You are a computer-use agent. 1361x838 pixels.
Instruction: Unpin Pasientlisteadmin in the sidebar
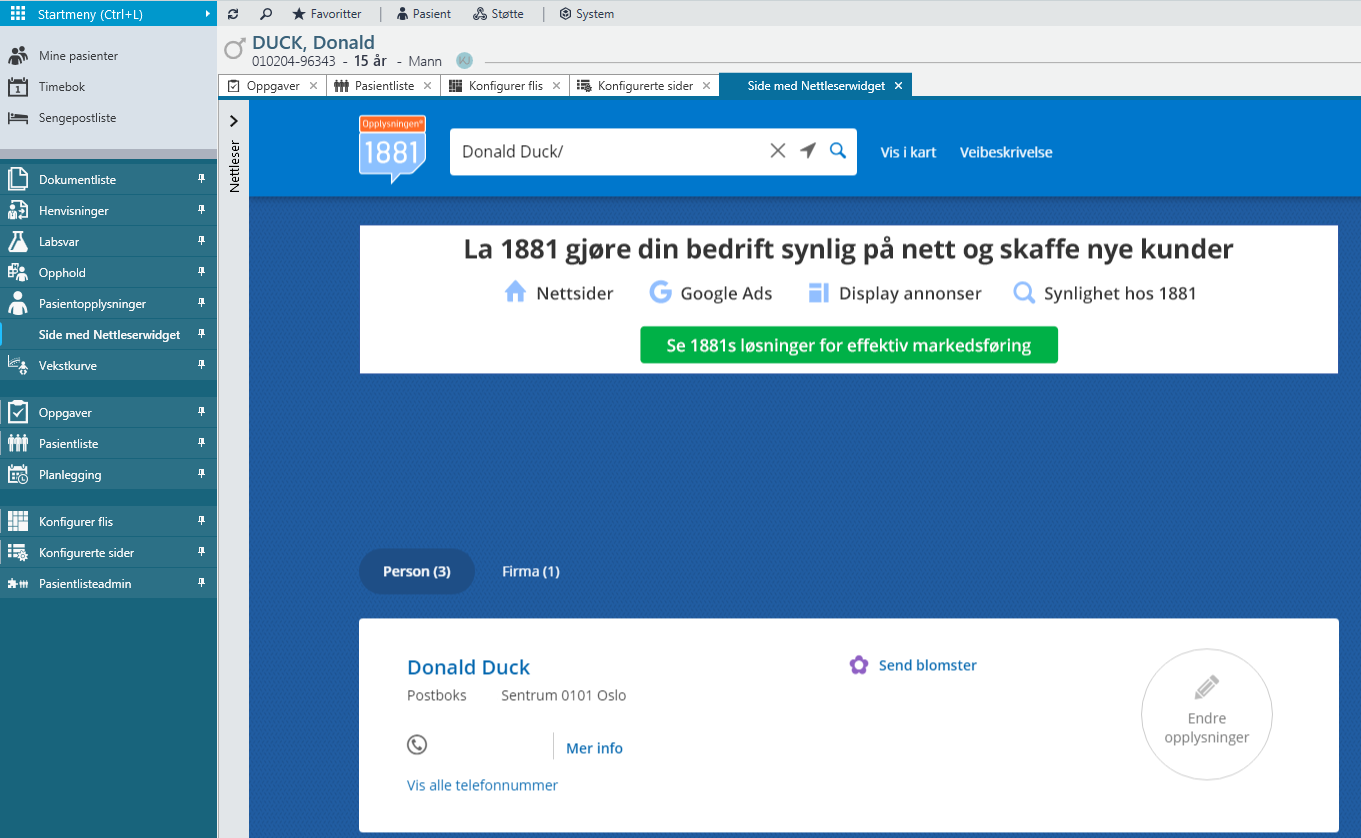point(201,583)
